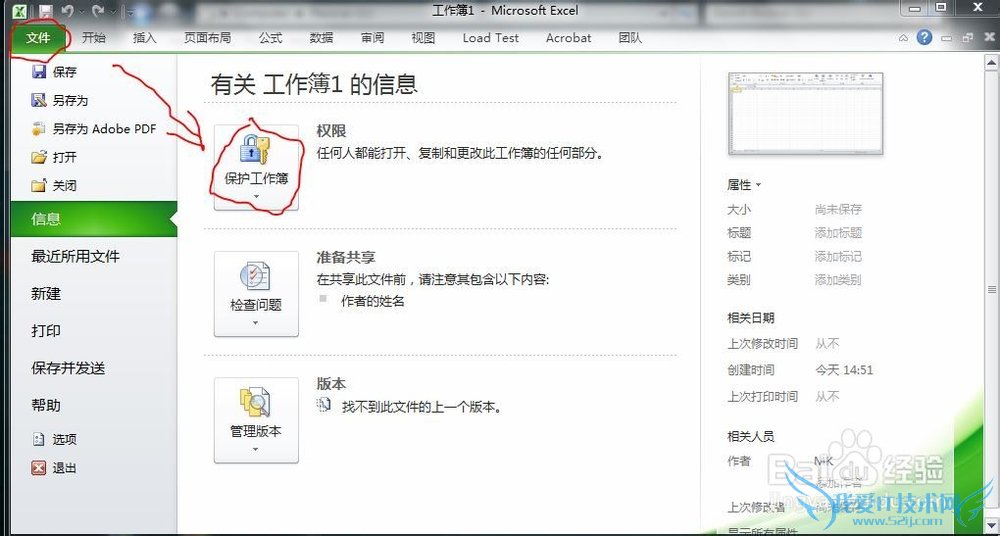Click the save icon in quick access toolbar
This screenshot has width=1000, height=536.
click(x=45, y=11)
